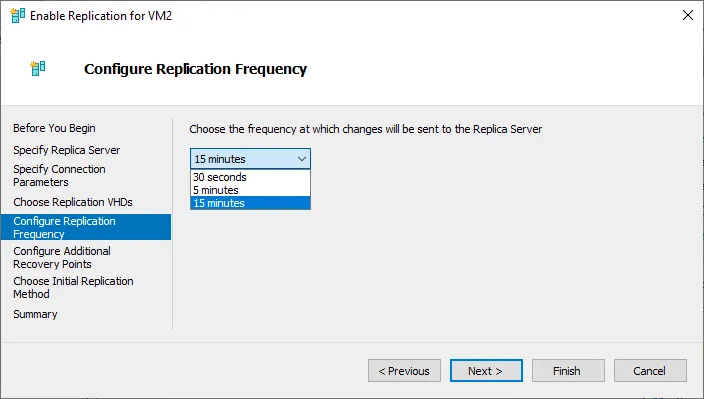Open Configure Additional Recovery Points step
Screen dimensions: 704x399
coord(62,257)
